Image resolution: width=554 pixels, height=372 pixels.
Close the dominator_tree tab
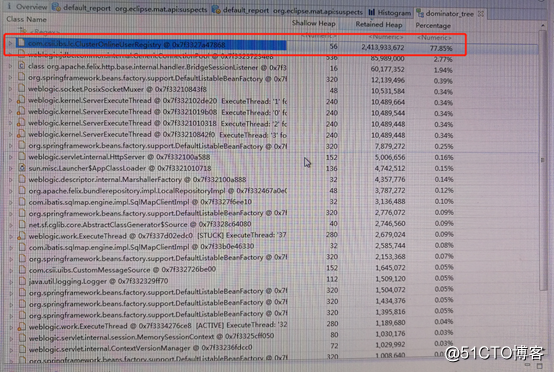(x=481, y=14)
